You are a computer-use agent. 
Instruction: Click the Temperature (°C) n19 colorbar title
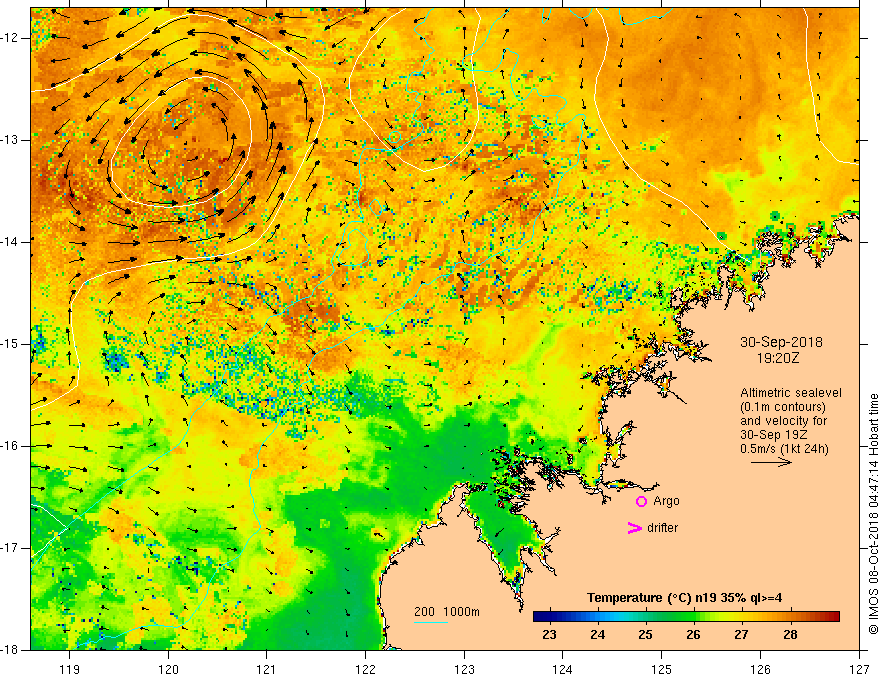click(x=684, y=598)
